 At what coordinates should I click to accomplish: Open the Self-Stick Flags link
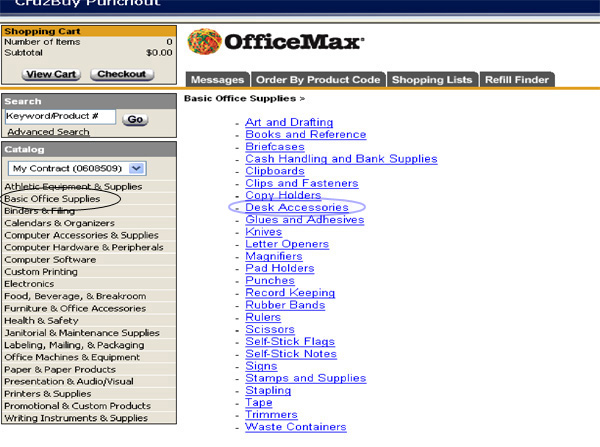pos(290,341)
